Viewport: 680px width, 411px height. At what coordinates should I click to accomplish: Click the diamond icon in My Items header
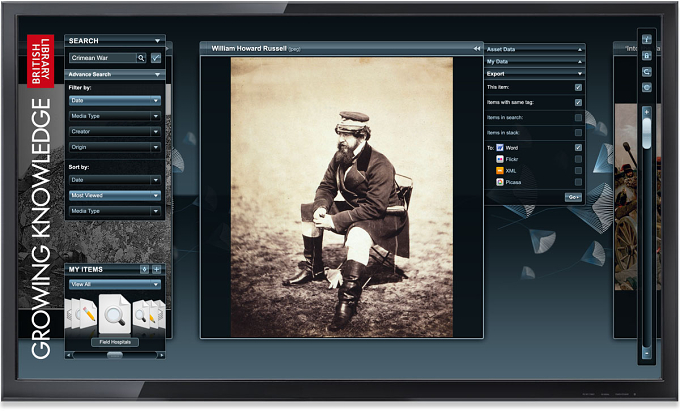[x=144, y=269]
